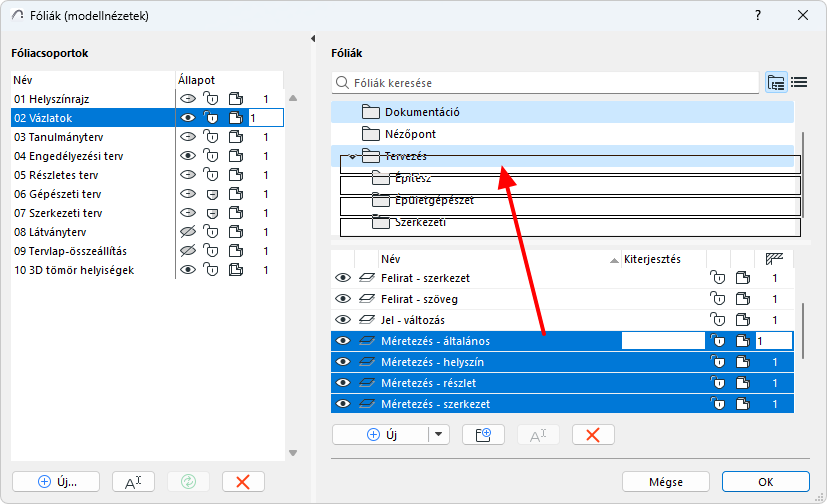Screen dimensions: 827x504
Task: Click lock icon of Felirat - szerkezet layer
Action: point(717,278)
